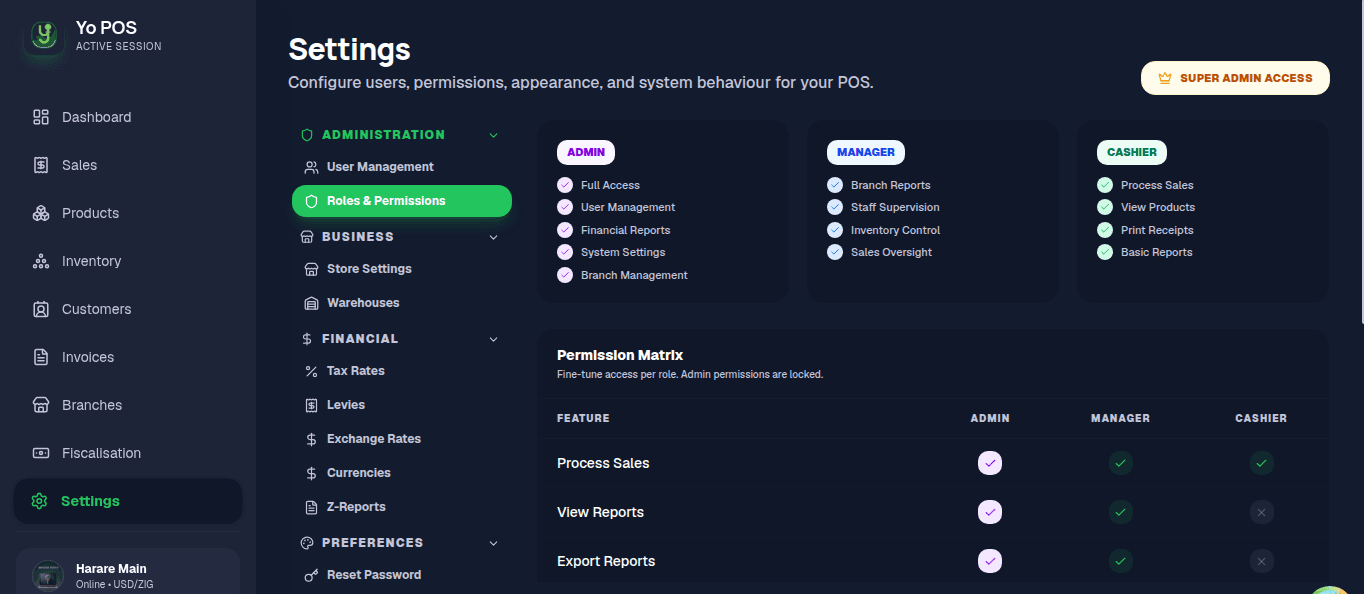Screen dimensions: 1364x594
Task: Open Inventory in the sidebar
Action: [128, 261]
